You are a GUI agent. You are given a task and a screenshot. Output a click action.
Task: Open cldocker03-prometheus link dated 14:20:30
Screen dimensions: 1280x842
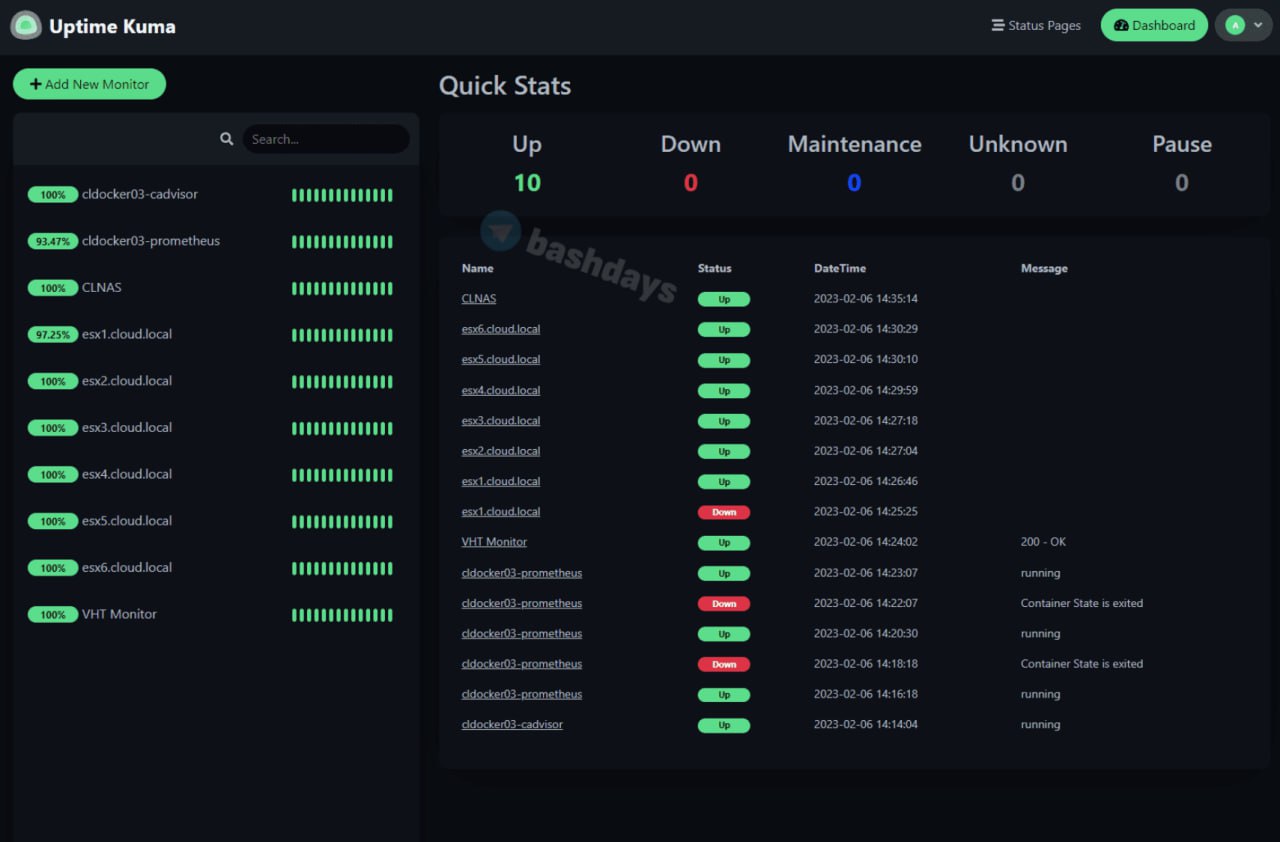(x=522, y=633)
